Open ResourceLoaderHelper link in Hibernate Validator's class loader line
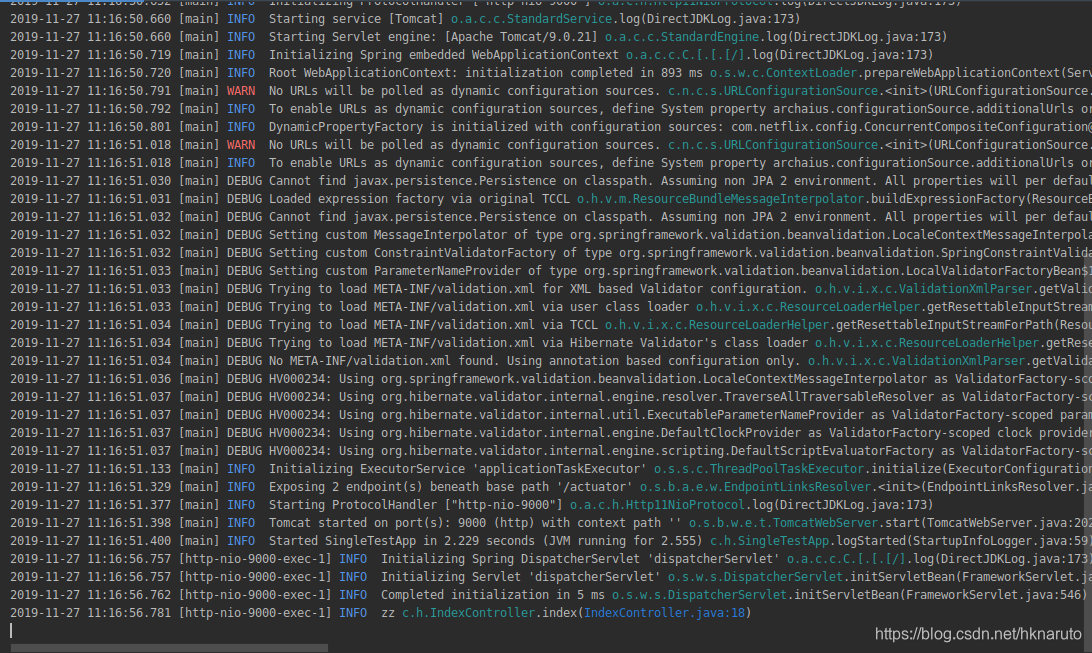 tap(927, 343)
